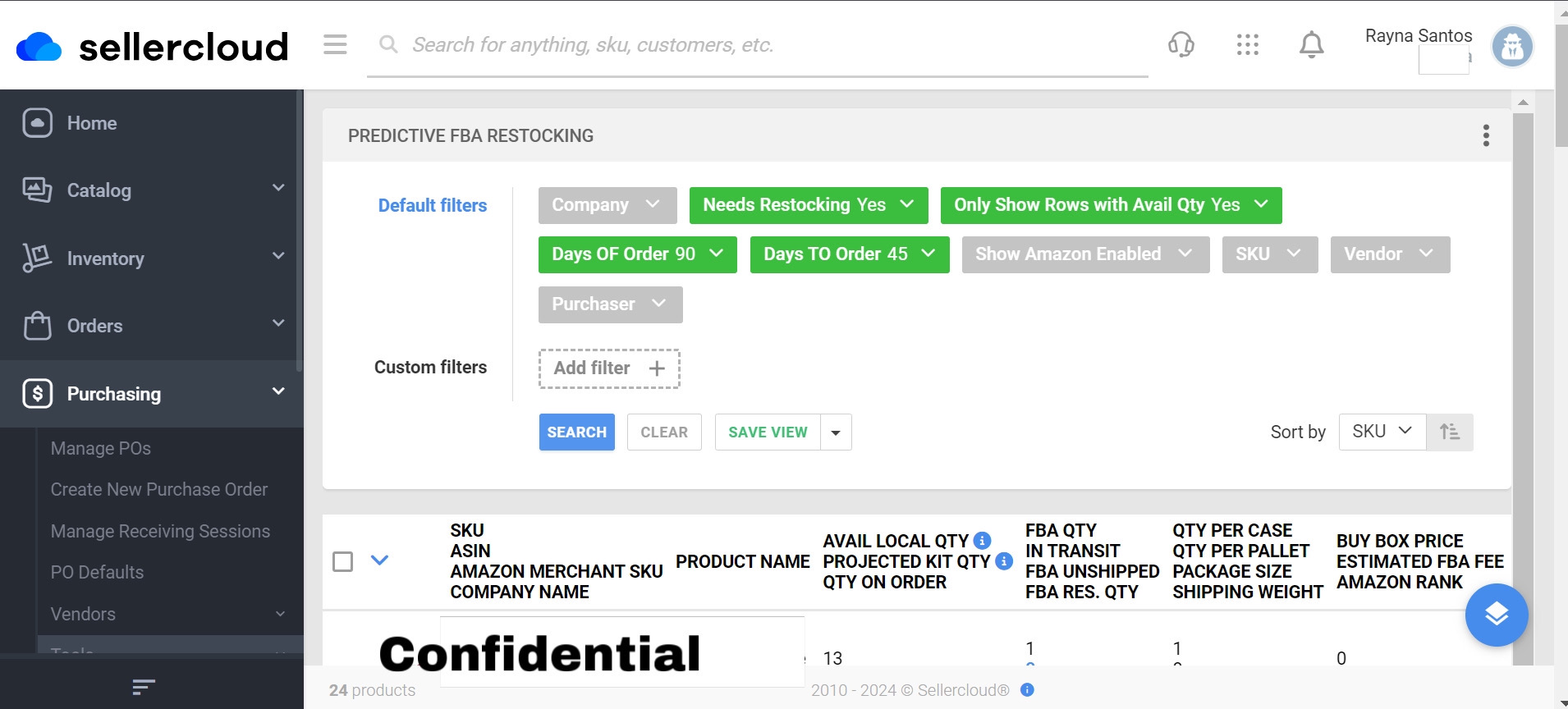
Task: Click the search magnifier icon
Action: click(388, 44)
